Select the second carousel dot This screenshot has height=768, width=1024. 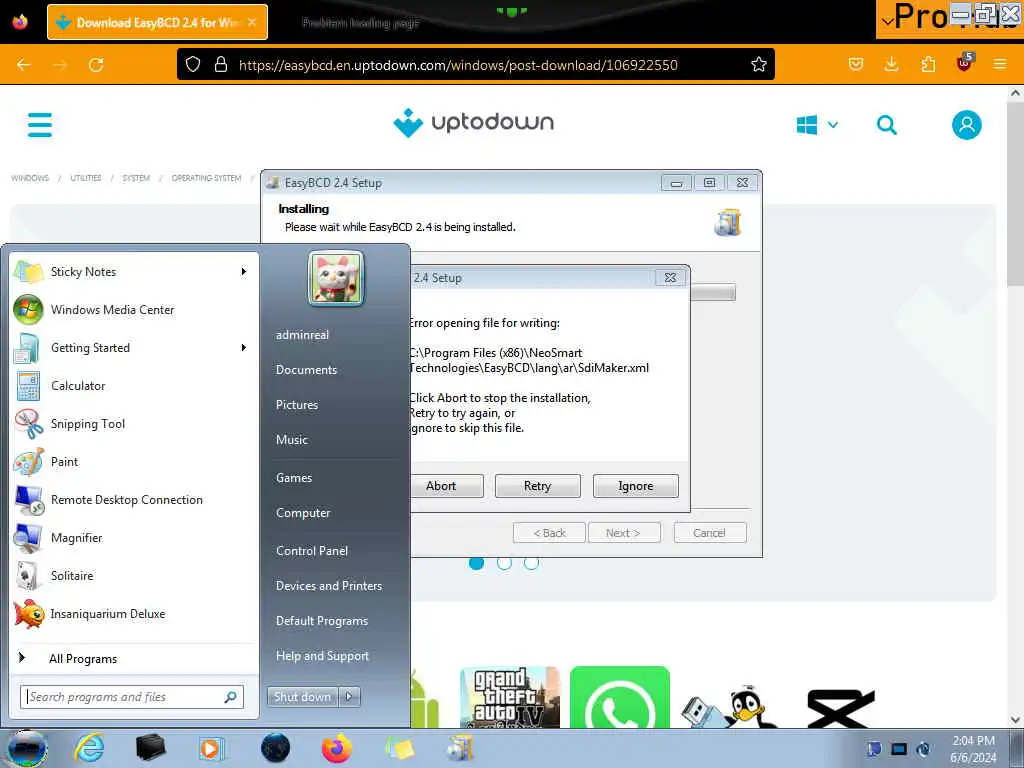(504, 562)
